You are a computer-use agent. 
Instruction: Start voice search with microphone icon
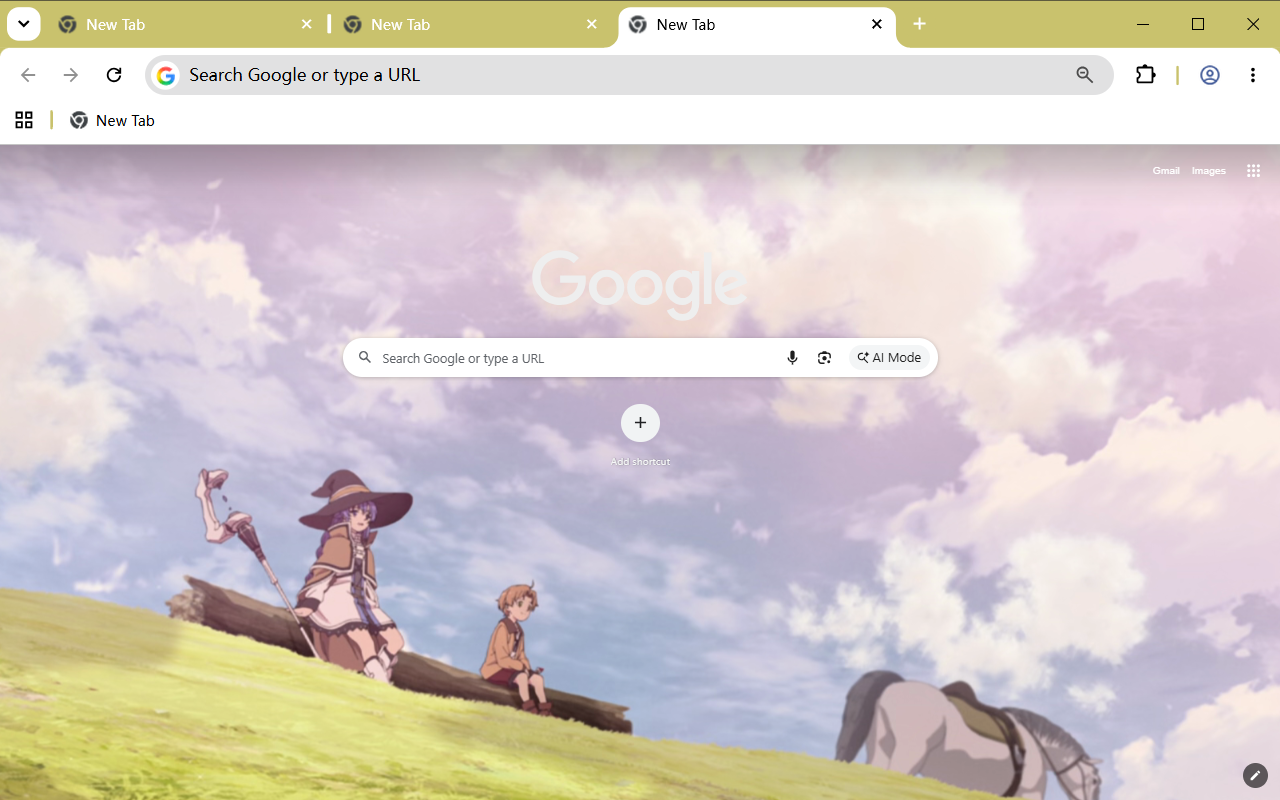792,358
